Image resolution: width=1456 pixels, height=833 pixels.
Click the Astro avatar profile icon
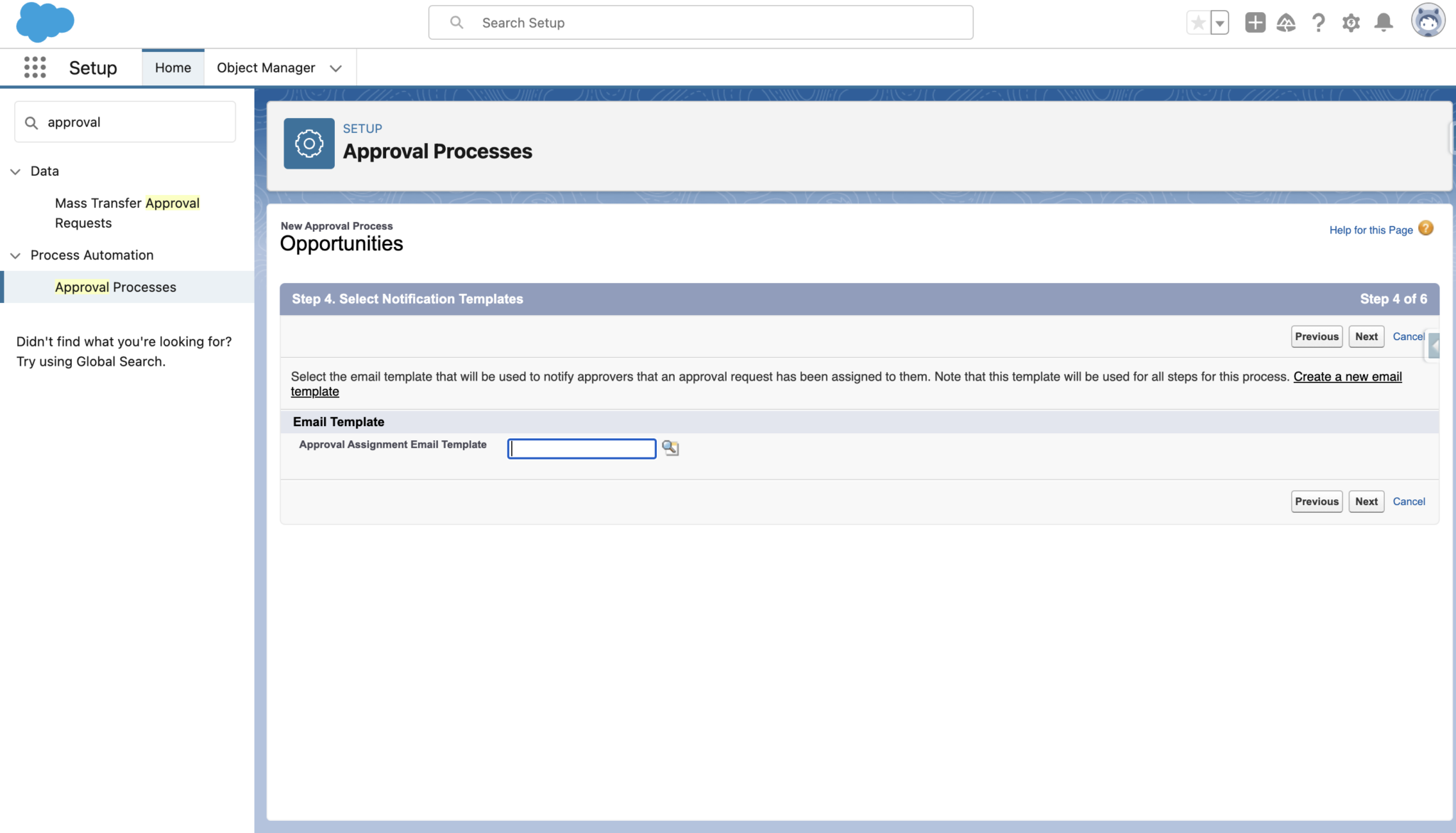coord(1428,21)
